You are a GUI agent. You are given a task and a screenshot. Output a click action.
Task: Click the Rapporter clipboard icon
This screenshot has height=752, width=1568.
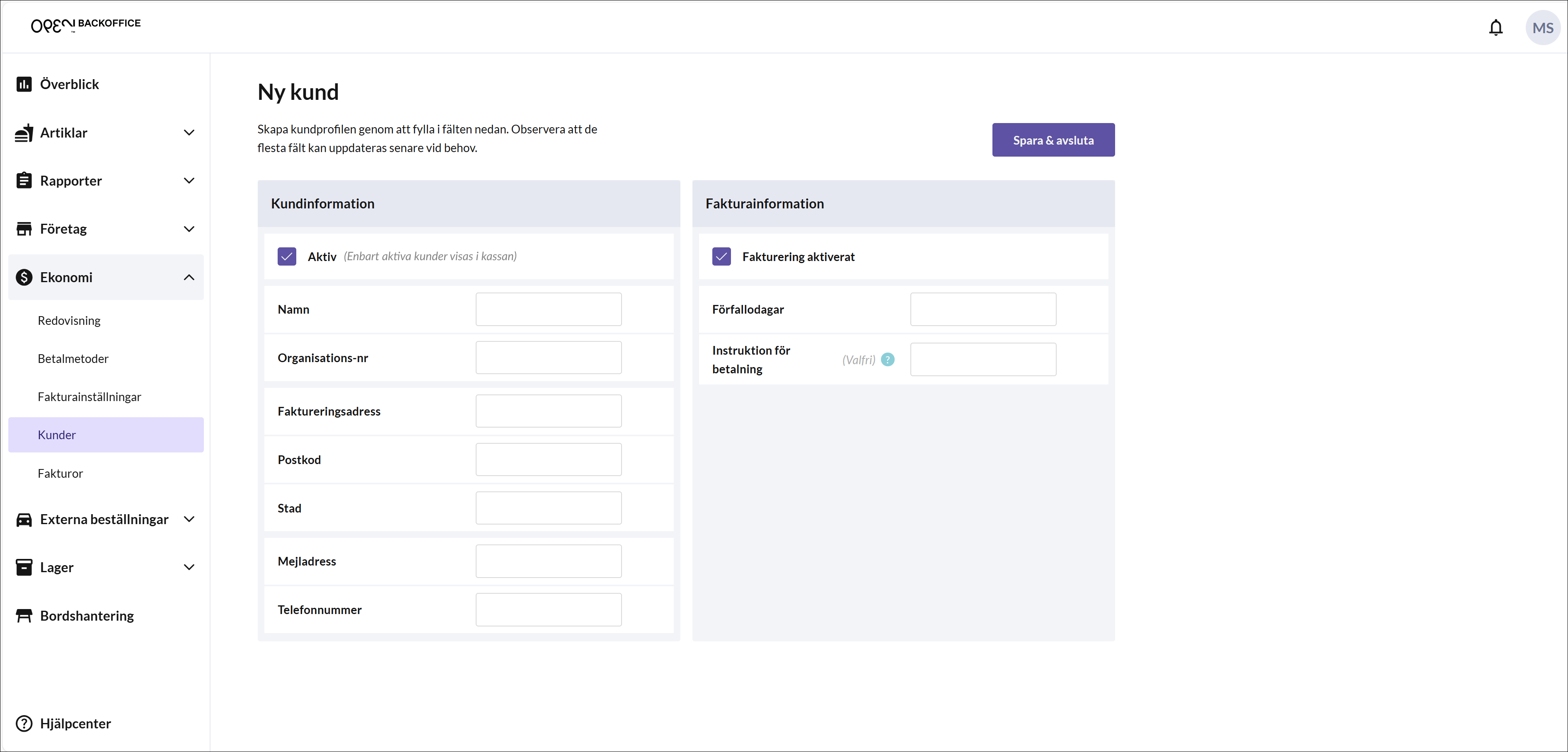coord(24,181)
